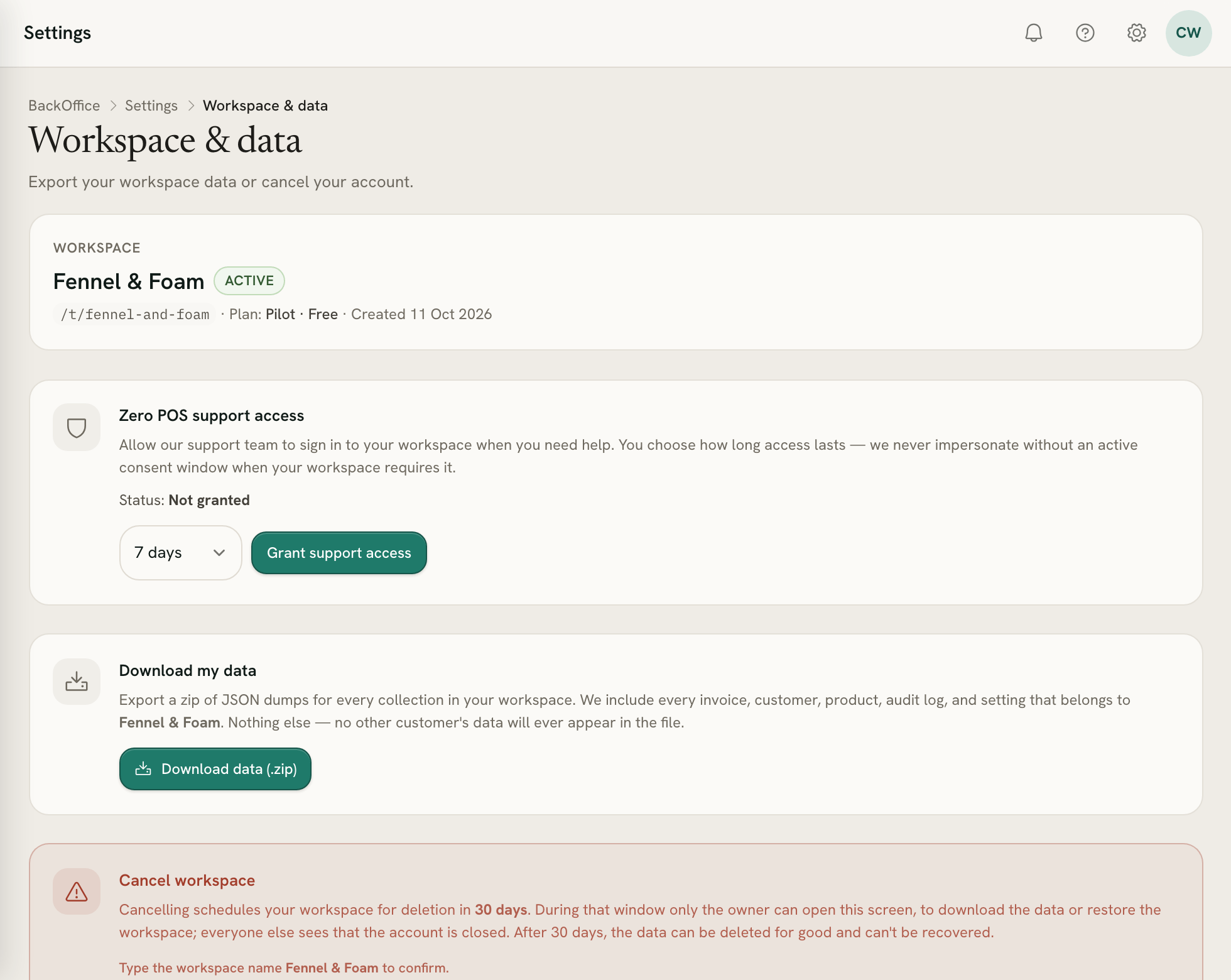Grant support access to the workspace
This screenshot has height=980, width=1231.
point(339,553)
